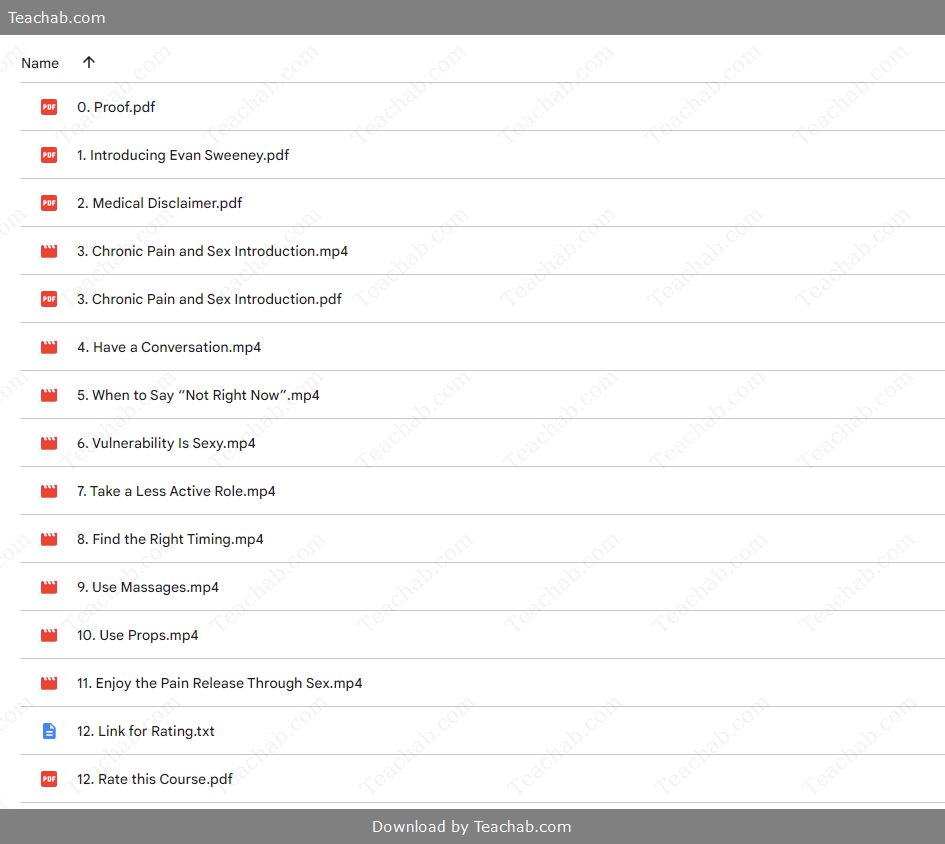This screenshot has height=844, width=945.
Task: Open 7. Take a Less Active Role.mp4
Action: [x=176, y=491]
